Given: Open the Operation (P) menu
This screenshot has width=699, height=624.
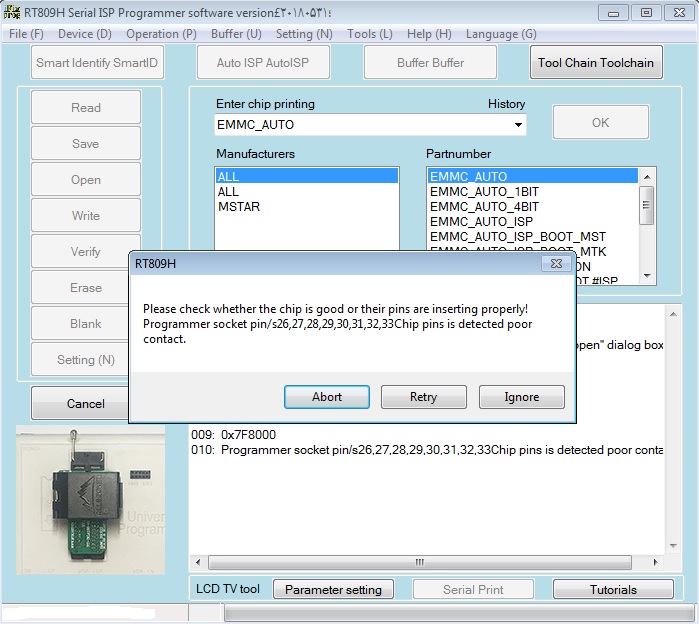Looking at the screenshot, I should pyautogui.click(x=161, y=34).
